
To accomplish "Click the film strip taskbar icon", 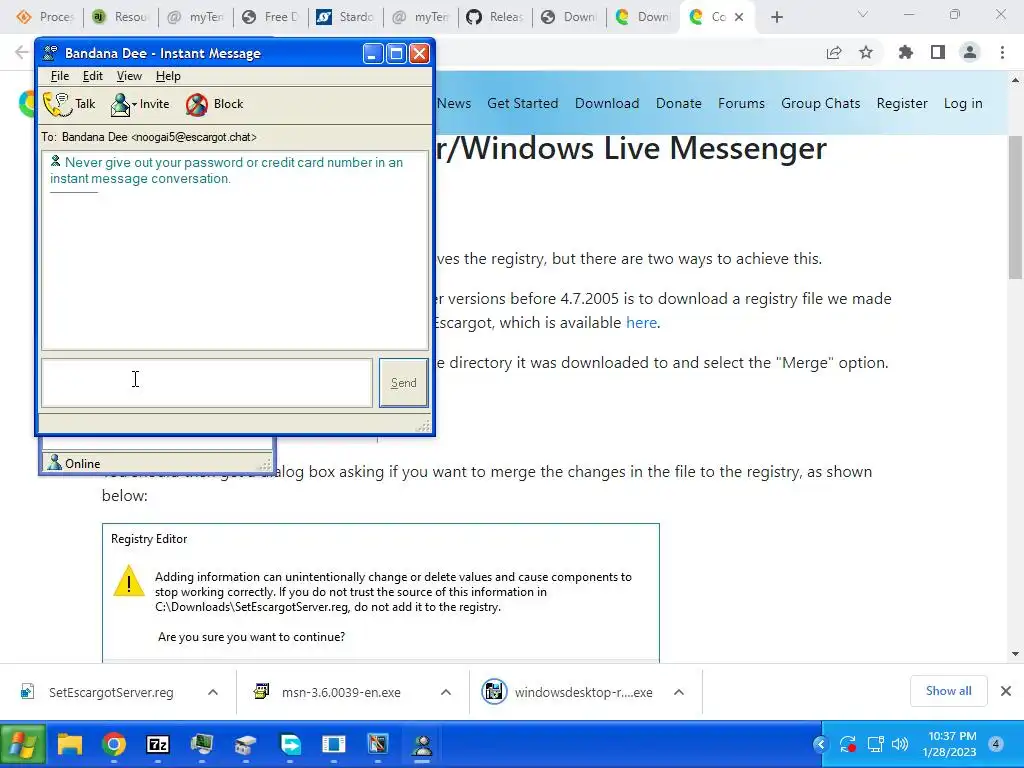I will [378, 744].
